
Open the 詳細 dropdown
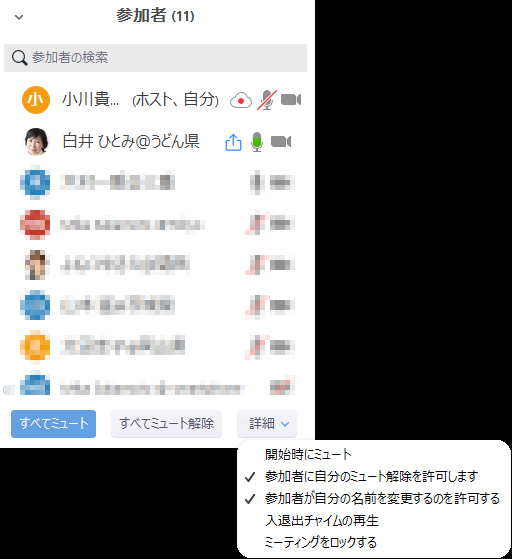(267, 424)
